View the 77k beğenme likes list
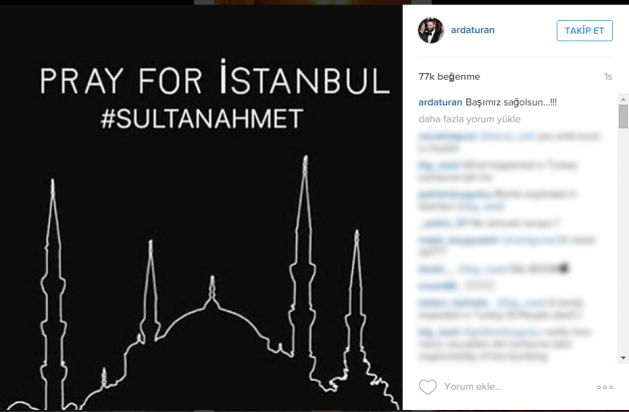 (449, 77)
